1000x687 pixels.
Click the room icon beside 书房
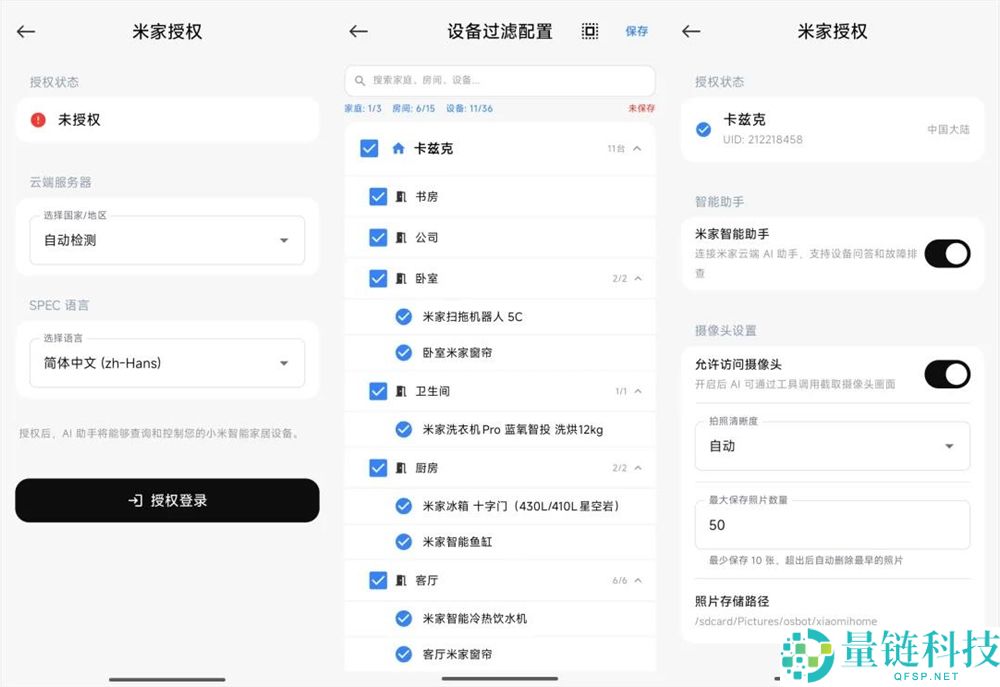pyautogui.click(x=402, y=196)
